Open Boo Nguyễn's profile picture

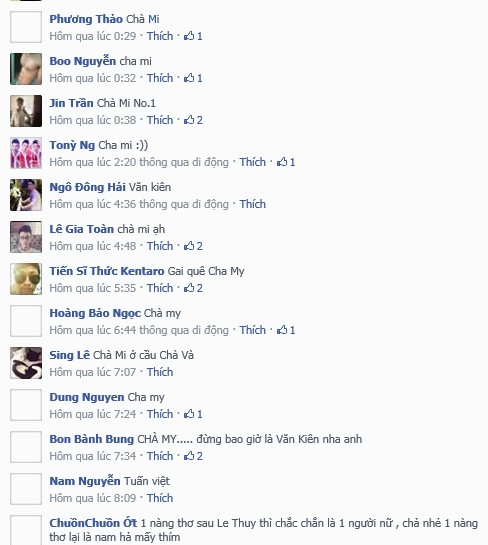pos(26,69)
